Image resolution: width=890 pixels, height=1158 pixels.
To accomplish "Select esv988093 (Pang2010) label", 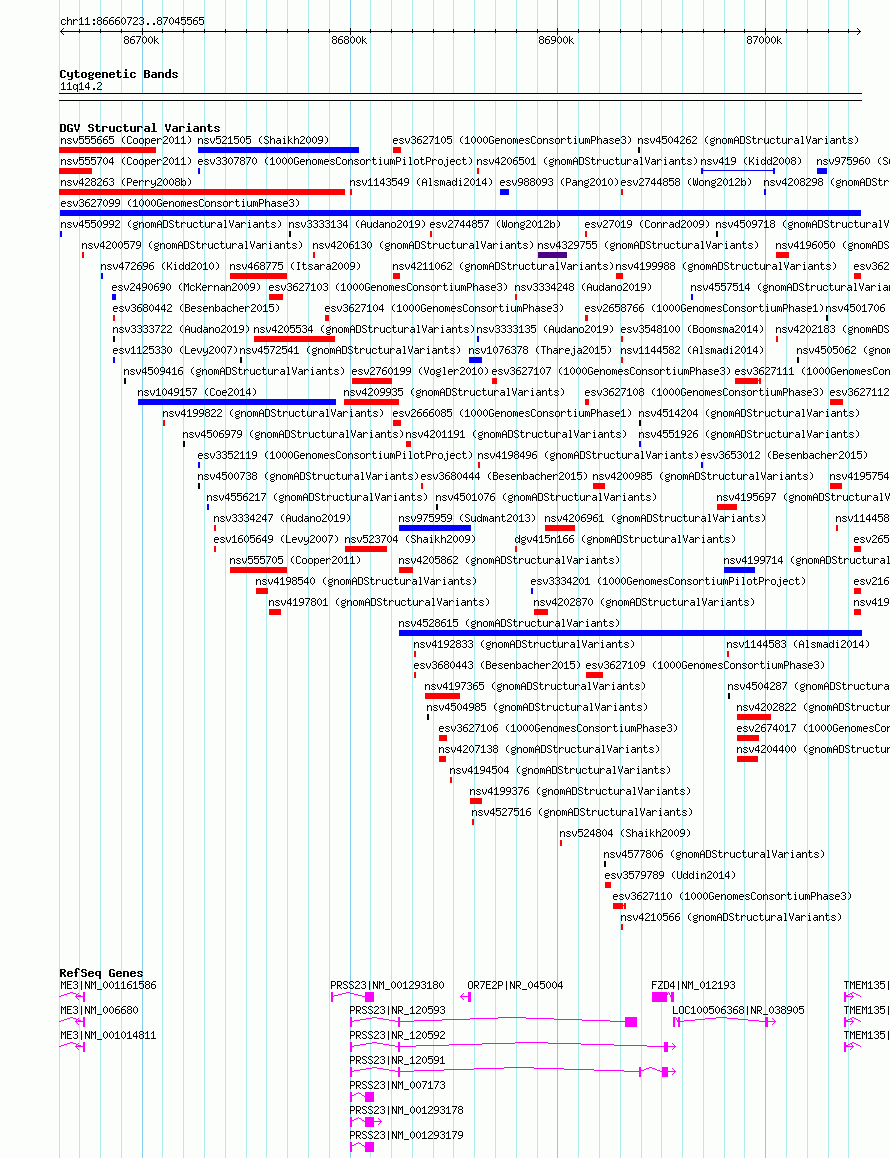I will tap(559, 182).
